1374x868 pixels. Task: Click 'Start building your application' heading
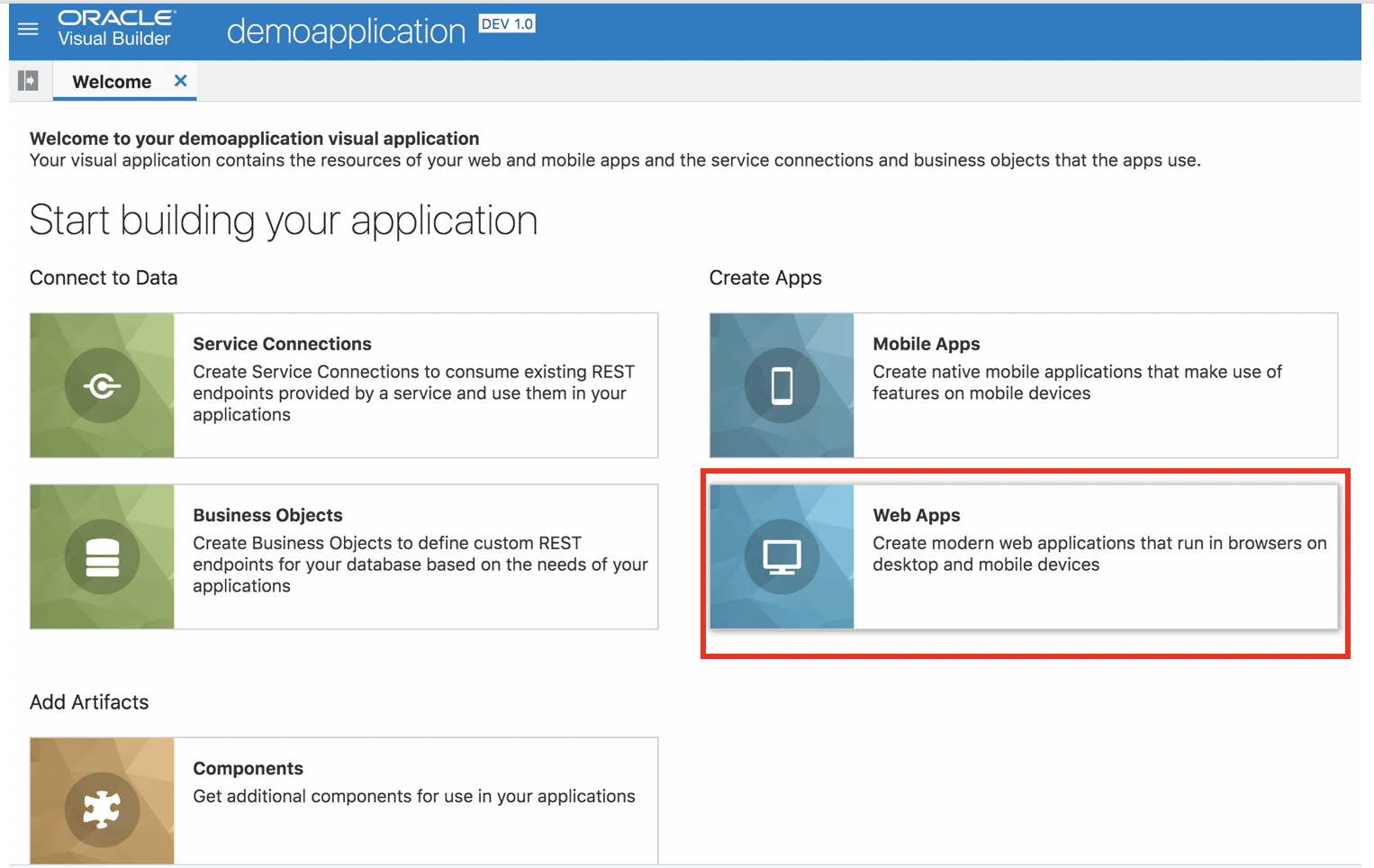click(284, 221)
